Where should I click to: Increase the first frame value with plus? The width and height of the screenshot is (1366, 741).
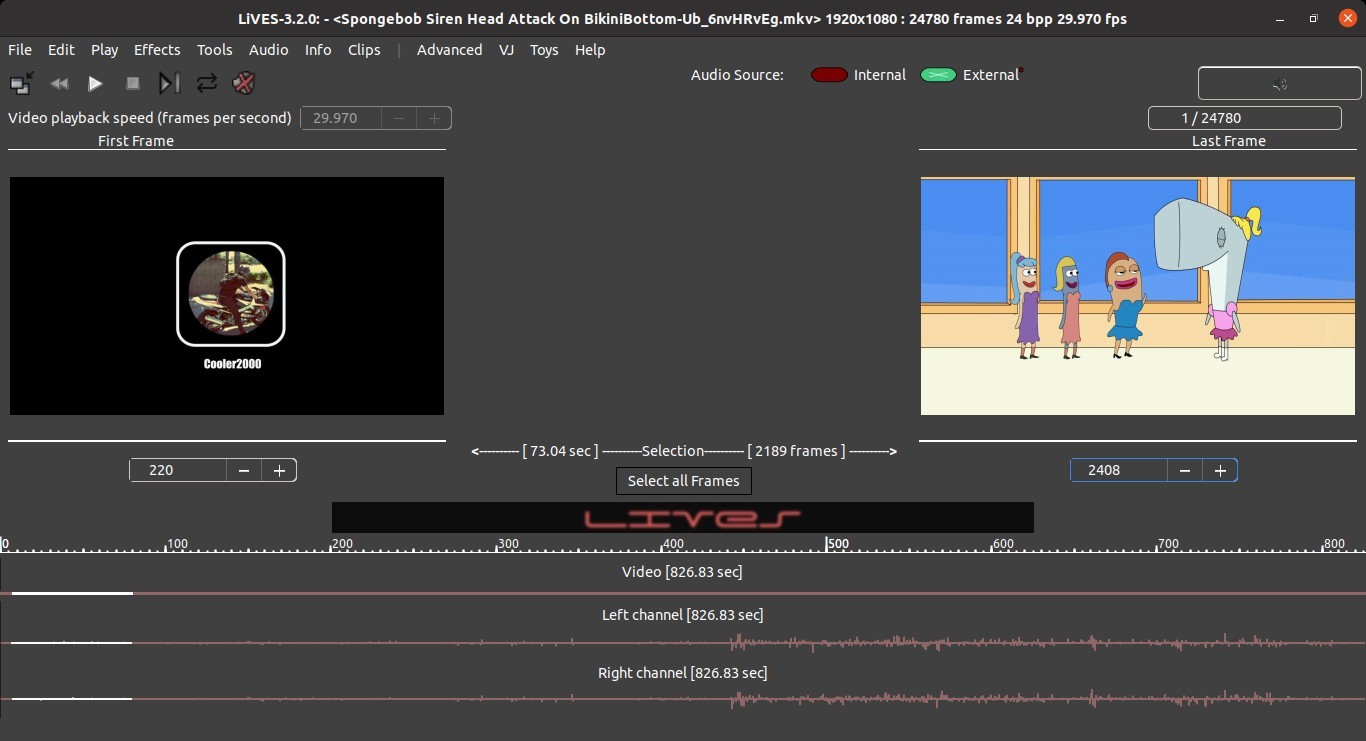[279, 470]
